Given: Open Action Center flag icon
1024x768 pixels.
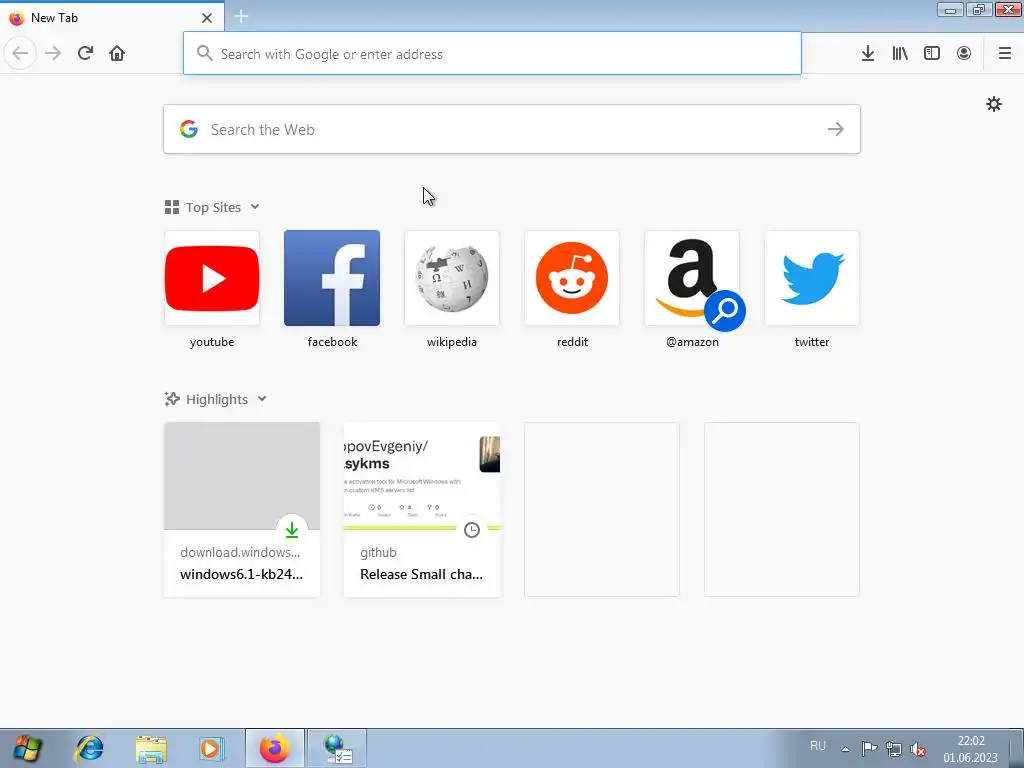Looking at the screenshot, I should [869, 749].
